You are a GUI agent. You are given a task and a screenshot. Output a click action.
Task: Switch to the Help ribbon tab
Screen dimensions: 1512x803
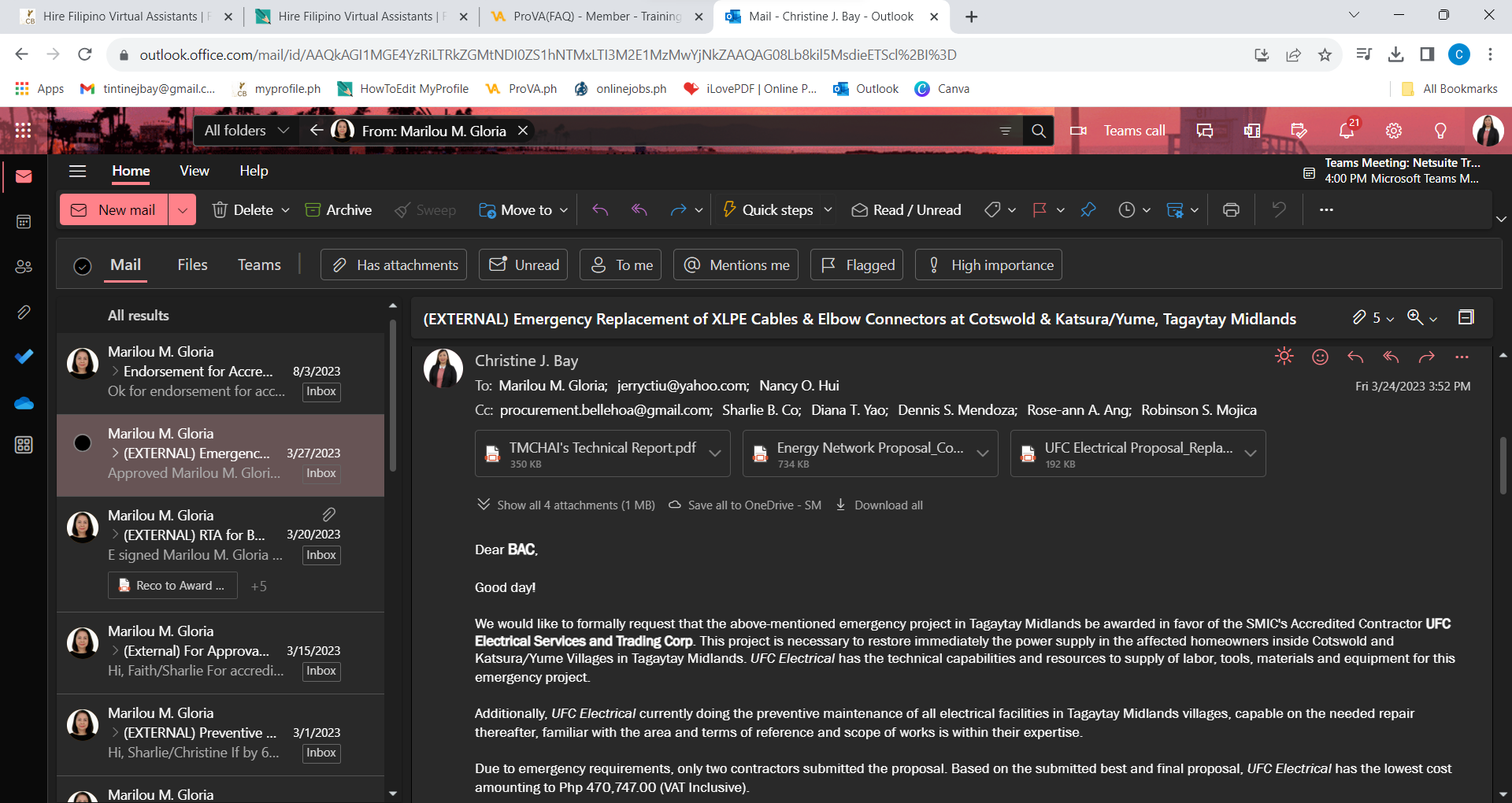tap(254, 171)
